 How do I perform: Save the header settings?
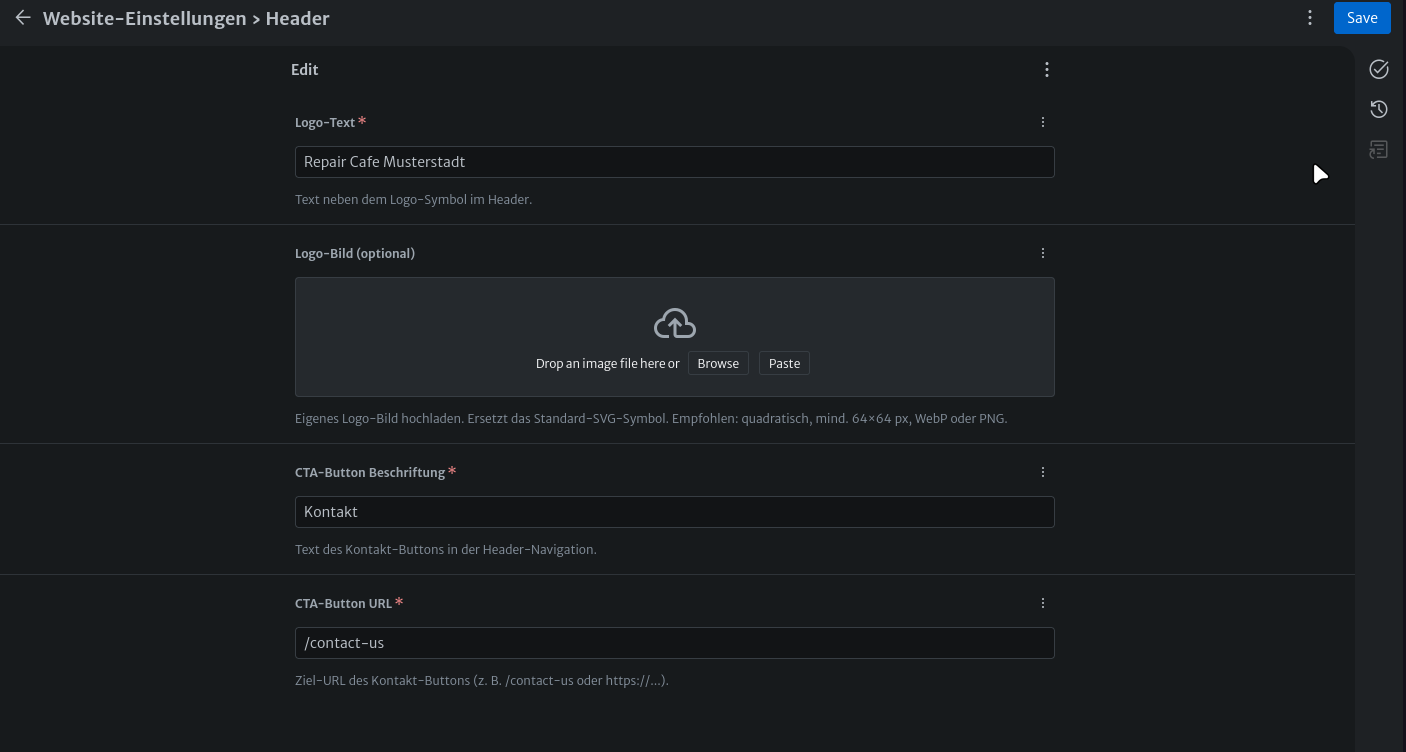tap(1361, 18)
